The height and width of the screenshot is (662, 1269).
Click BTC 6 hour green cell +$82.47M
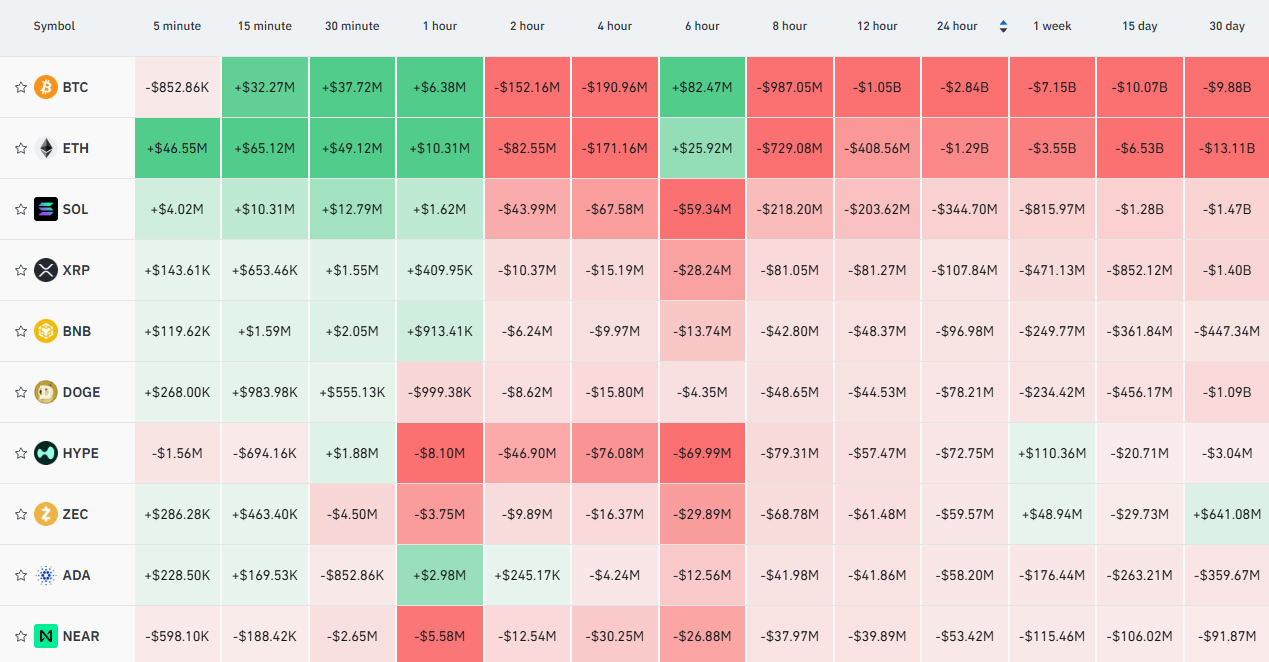(702, 87)
